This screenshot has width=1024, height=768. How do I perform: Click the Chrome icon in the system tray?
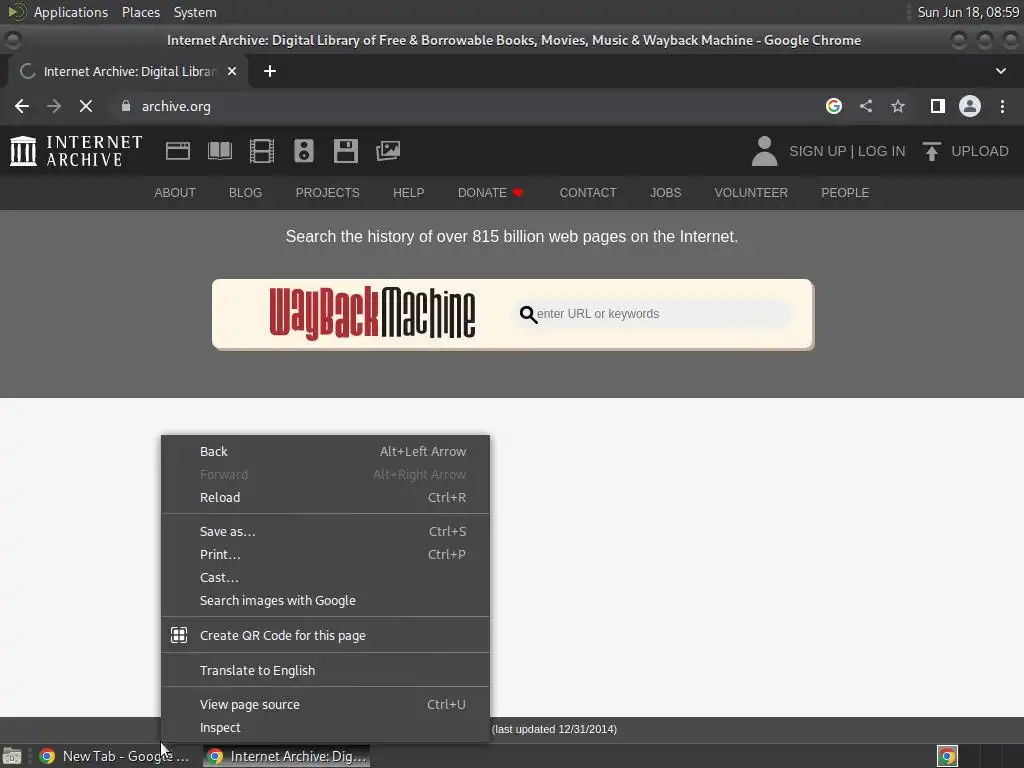[947, 756]
